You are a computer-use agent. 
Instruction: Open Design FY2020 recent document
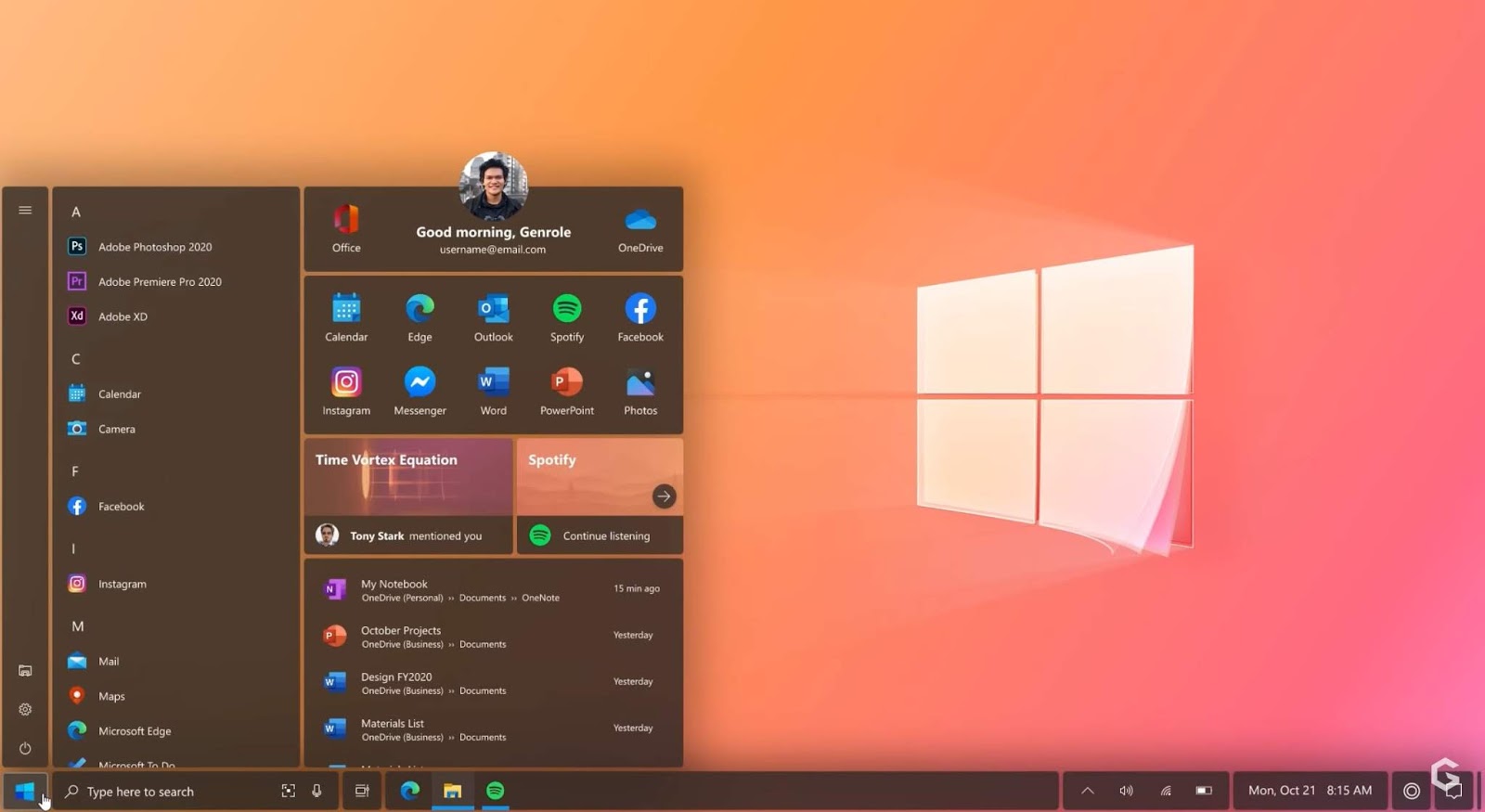click(x=493, y=683)
